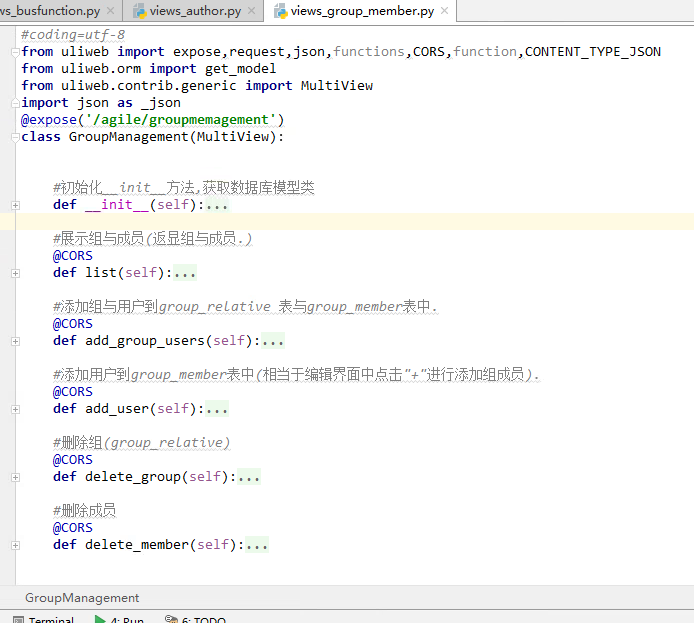
Task: Collapse the GroupManagement class fold marker
Action: [x=15, y=138]
